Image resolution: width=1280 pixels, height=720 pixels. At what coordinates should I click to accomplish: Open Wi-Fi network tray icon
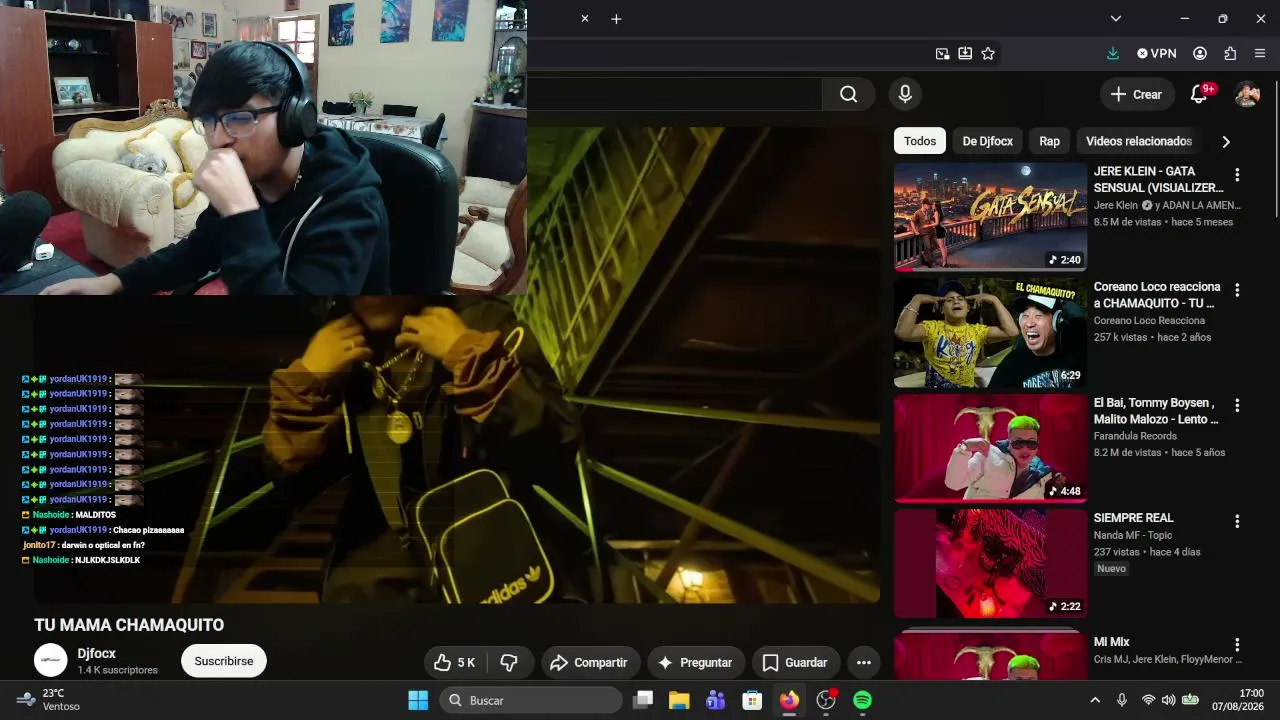pyautogui.click(x=1148, y=700)
